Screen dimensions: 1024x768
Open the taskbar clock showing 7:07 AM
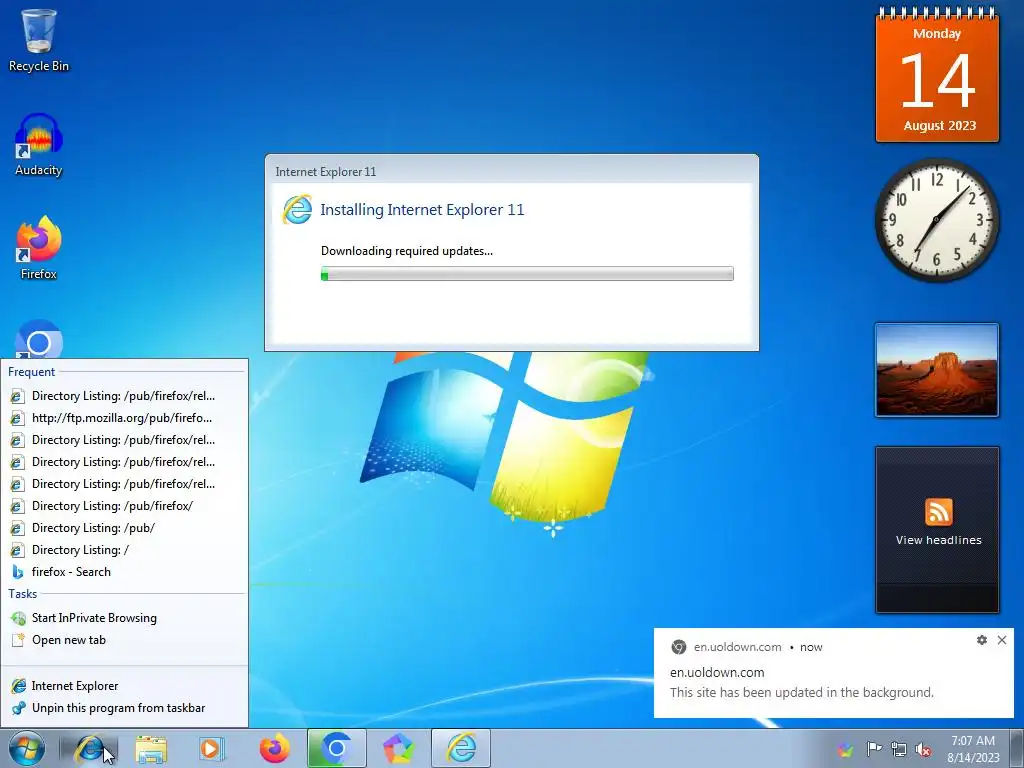[973, 748]
